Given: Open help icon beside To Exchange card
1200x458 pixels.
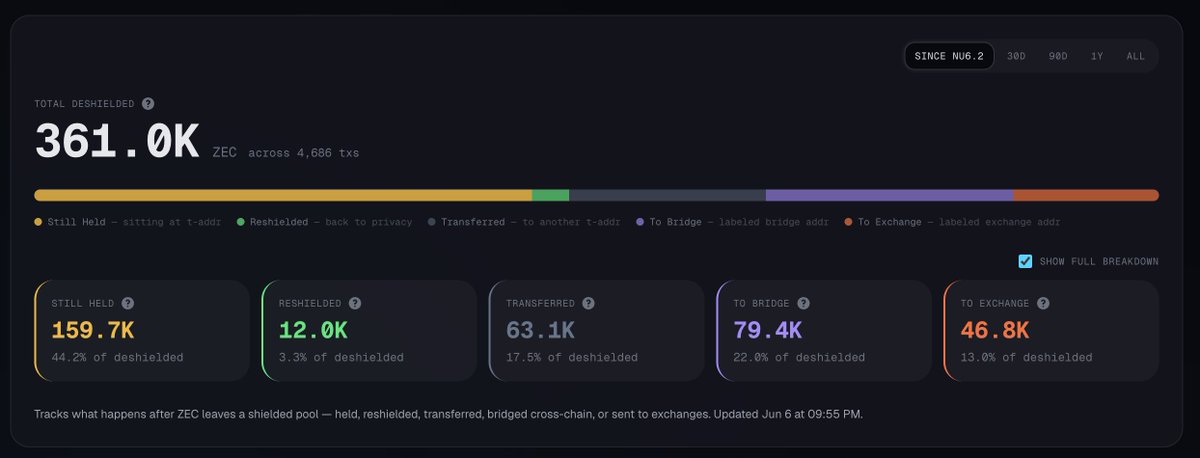Looking at the screenshot, I should coord(1044,303).
